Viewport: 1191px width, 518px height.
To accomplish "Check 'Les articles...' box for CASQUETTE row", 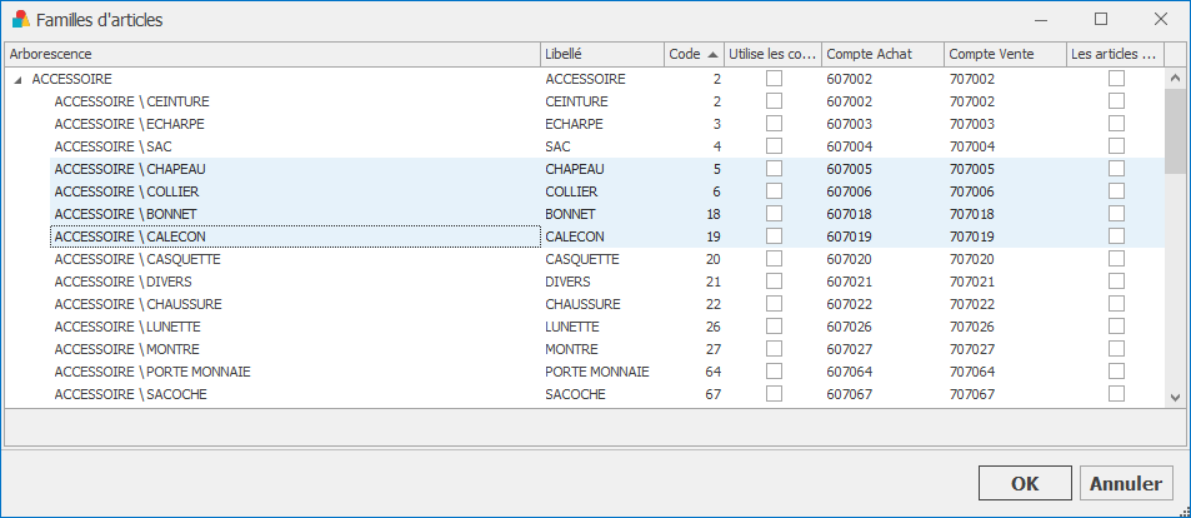I will click(x=1116, y=259).
